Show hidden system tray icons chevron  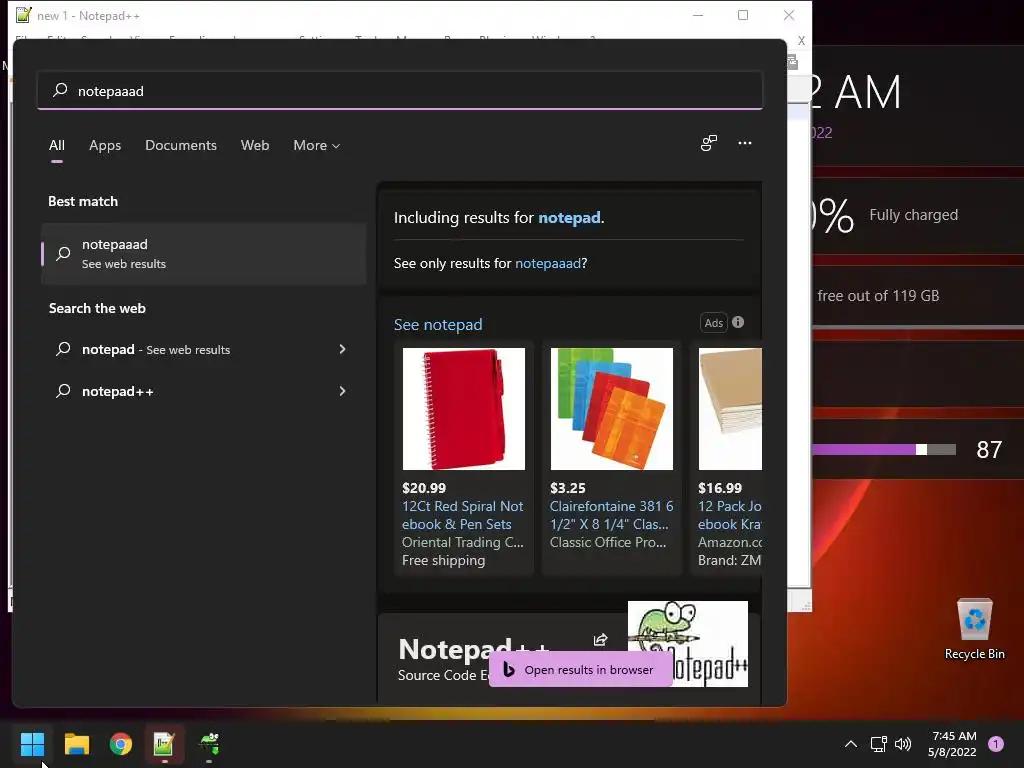[x=850, y=744]
